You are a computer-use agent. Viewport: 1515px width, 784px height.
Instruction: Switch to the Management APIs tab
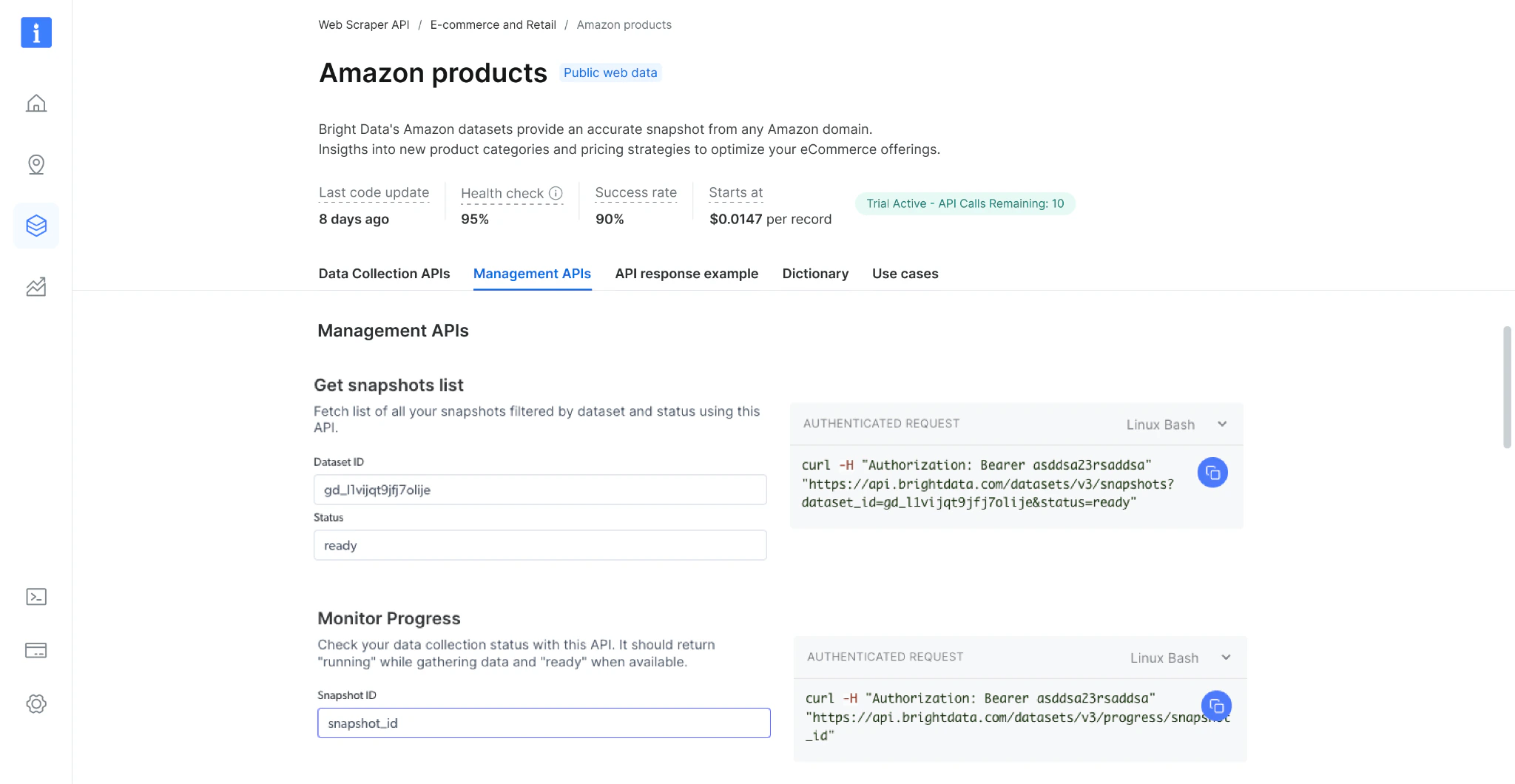532,274
